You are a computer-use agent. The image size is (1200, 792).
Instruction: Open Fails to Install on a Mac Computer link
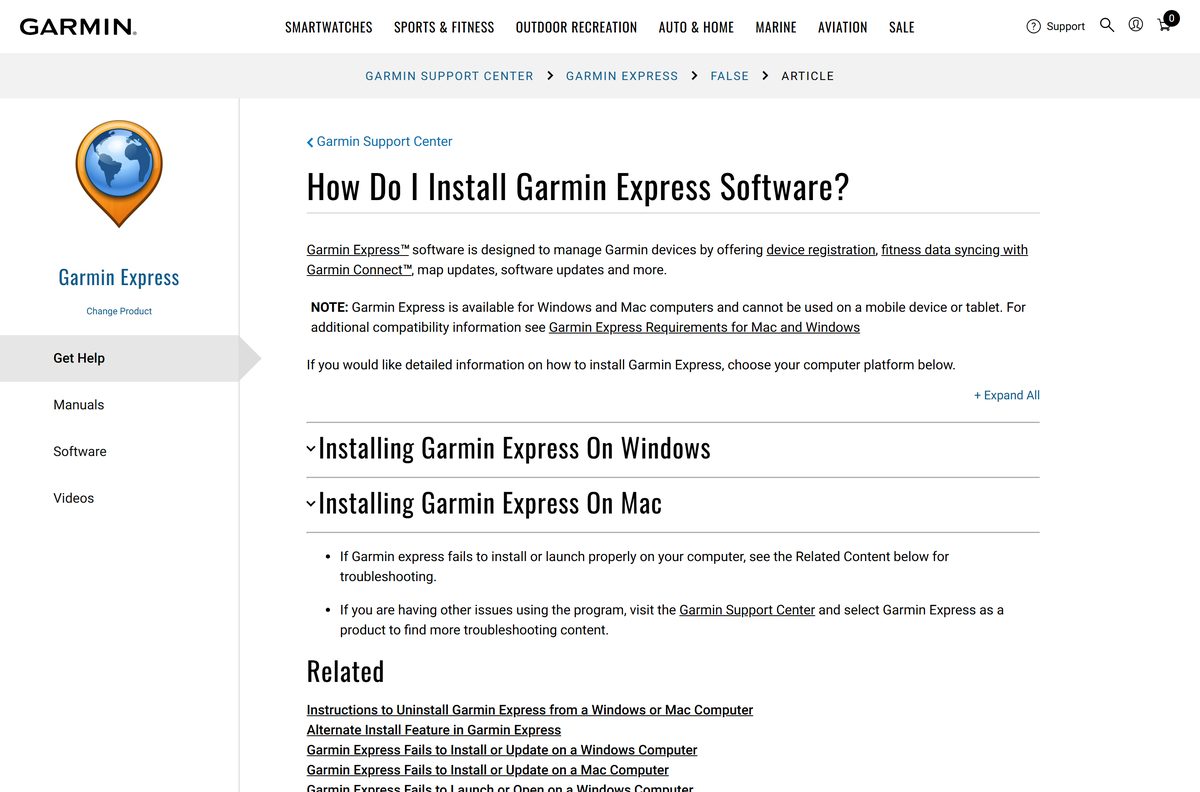(488, 770)
